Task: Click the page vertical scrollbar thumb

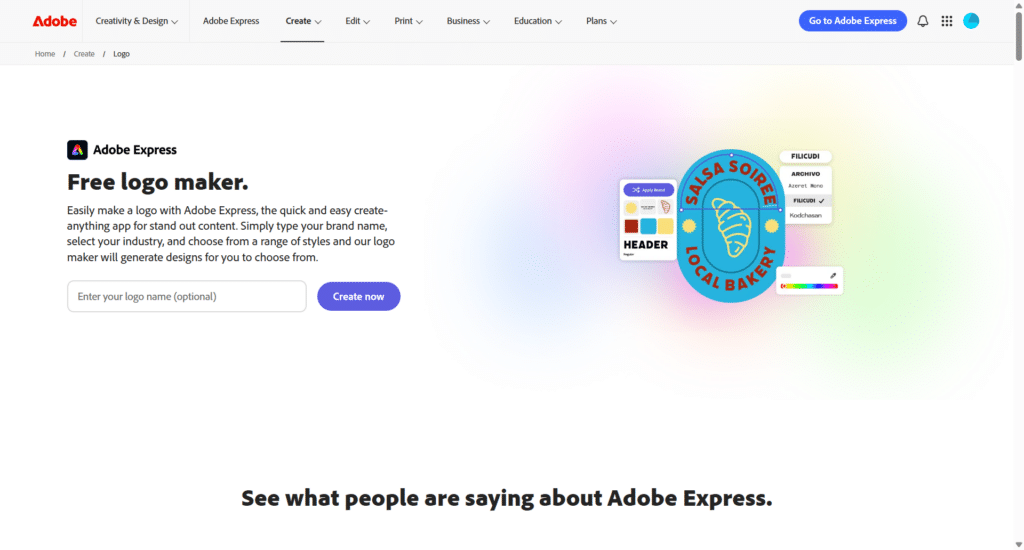Action: [1019, 36]
